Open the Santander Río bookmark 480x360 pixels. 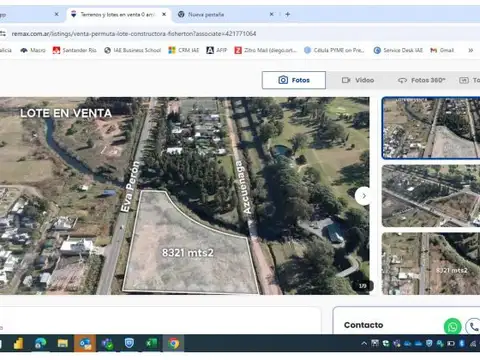(x=75, y=50)
